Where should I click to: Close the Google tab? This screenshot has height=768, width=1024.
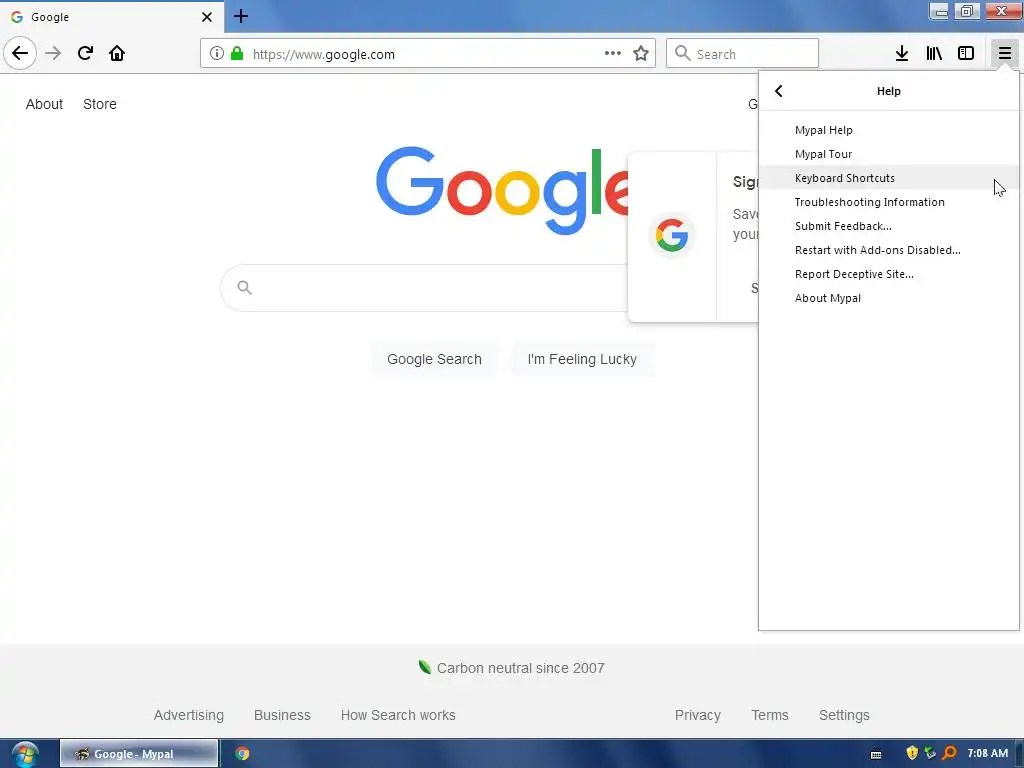point(207,17)
